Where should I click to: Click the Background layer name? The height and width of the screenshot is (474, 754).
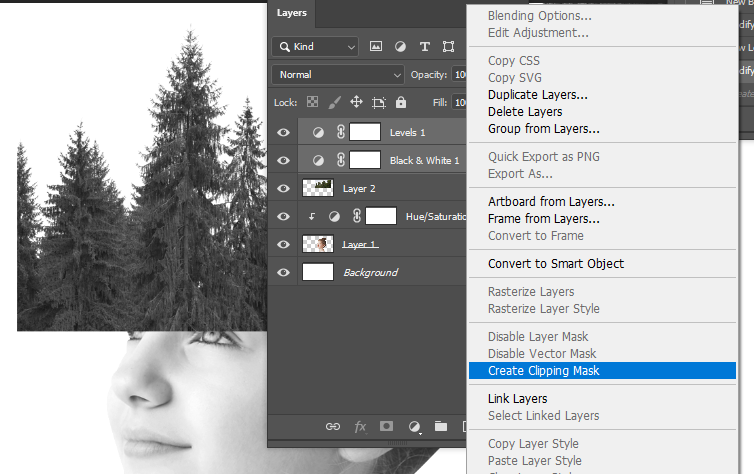370,273
